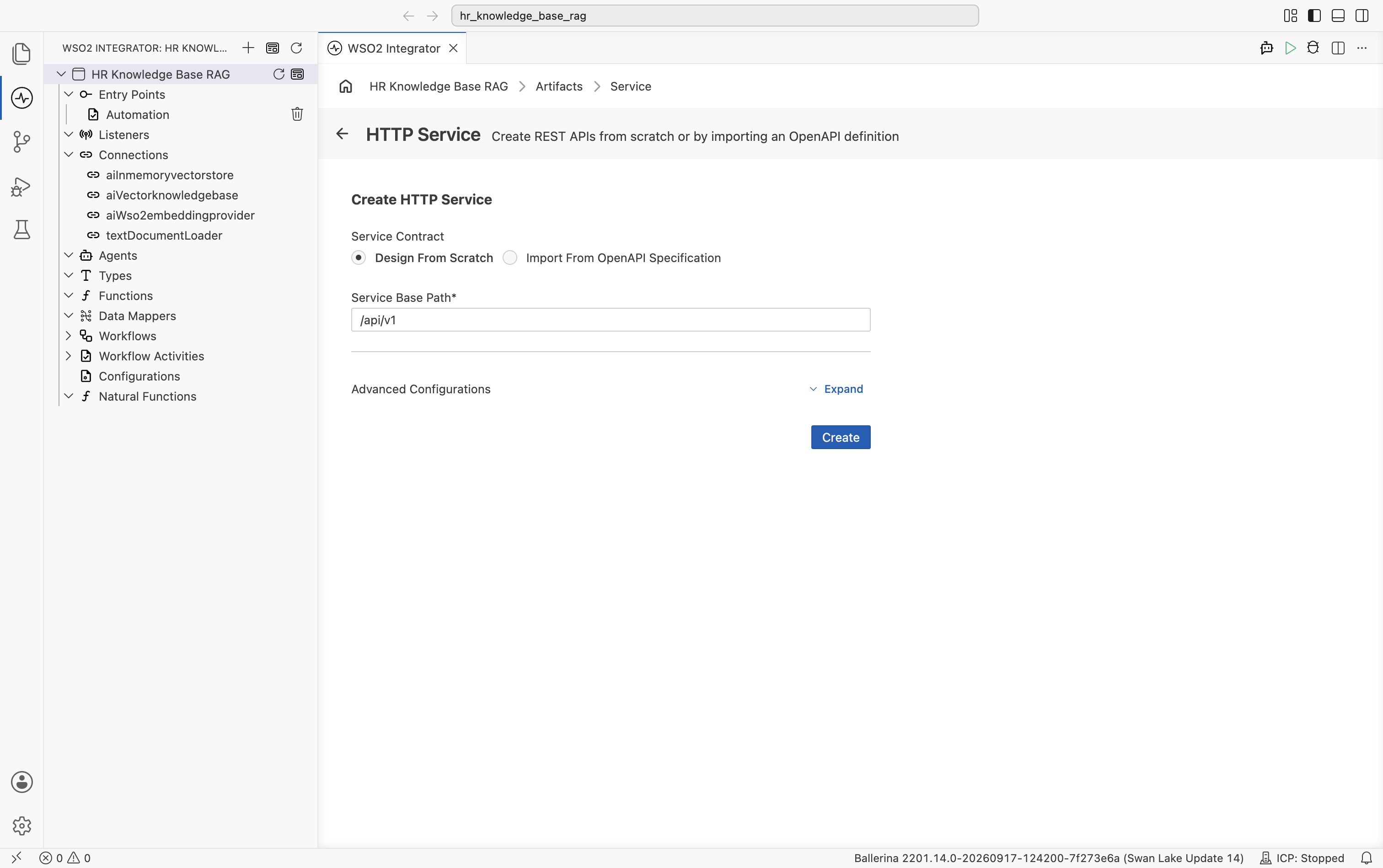Click the refresh icon in panel header
This screenshot has height=868, width=1383.
[296, 48]
